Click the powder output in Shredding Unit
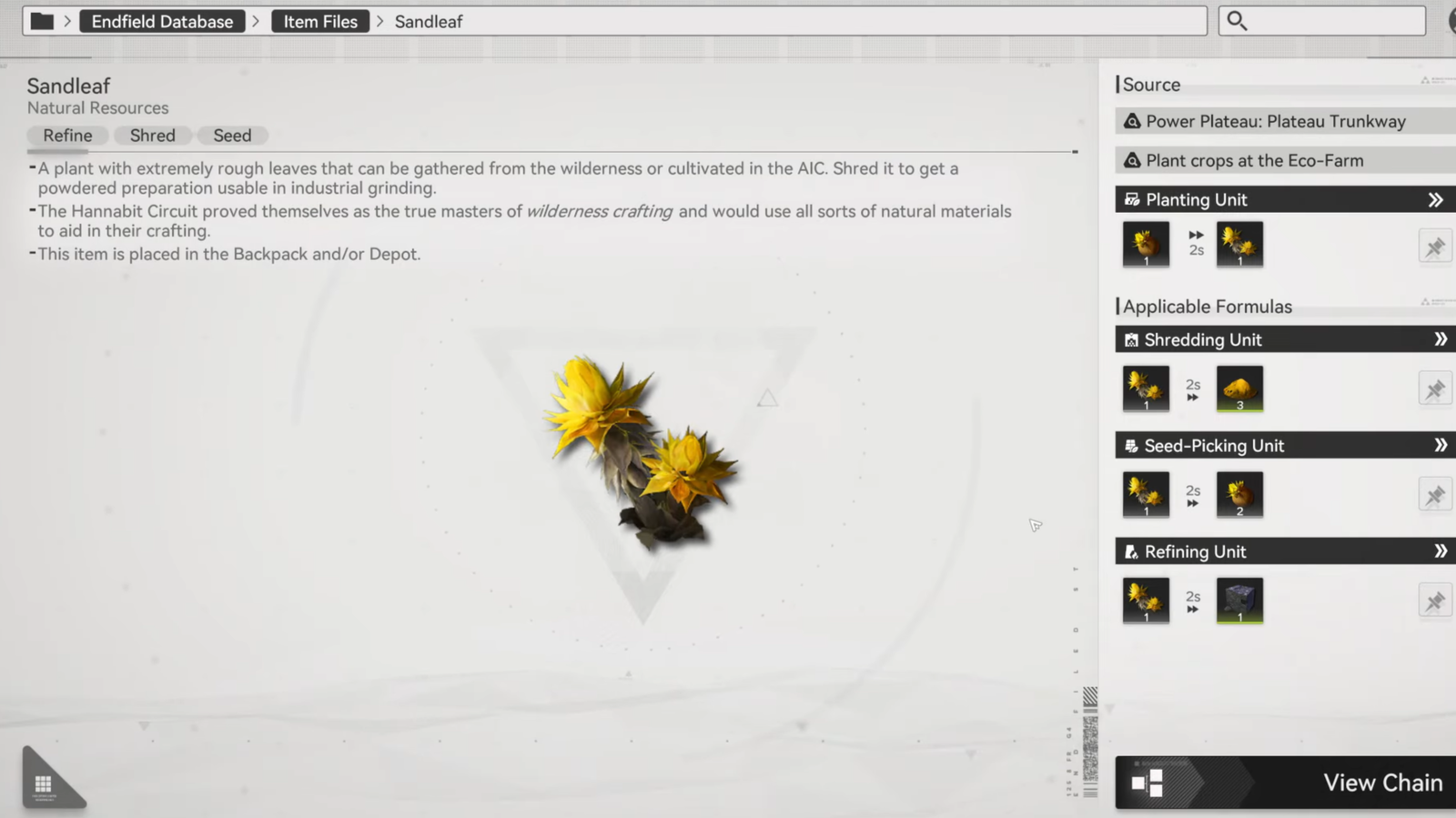 tap(1239, 389)
